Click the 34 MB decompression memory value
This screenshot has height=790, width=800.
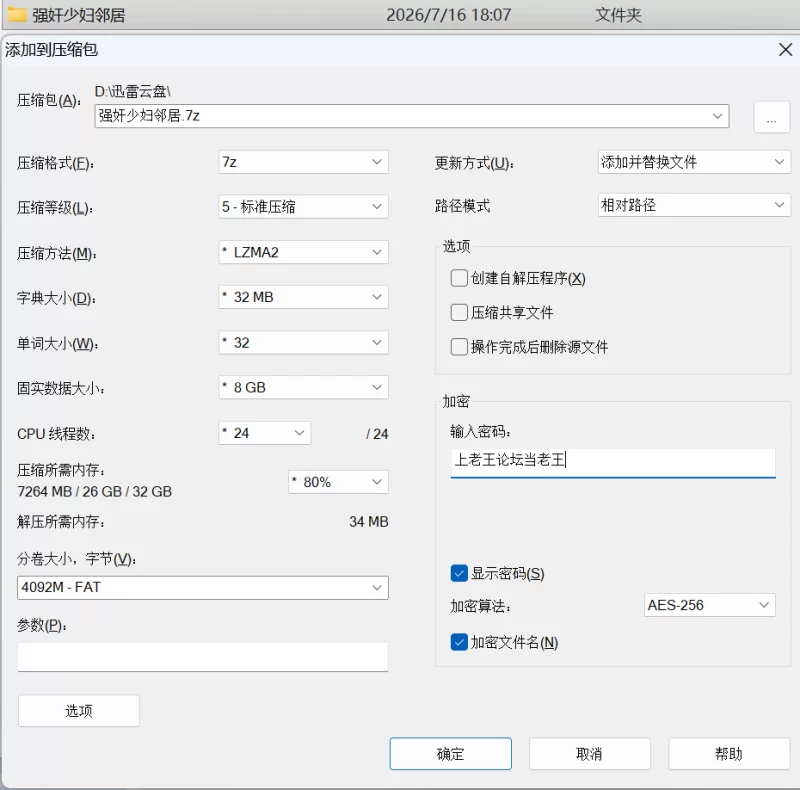(x=369, y=522)
